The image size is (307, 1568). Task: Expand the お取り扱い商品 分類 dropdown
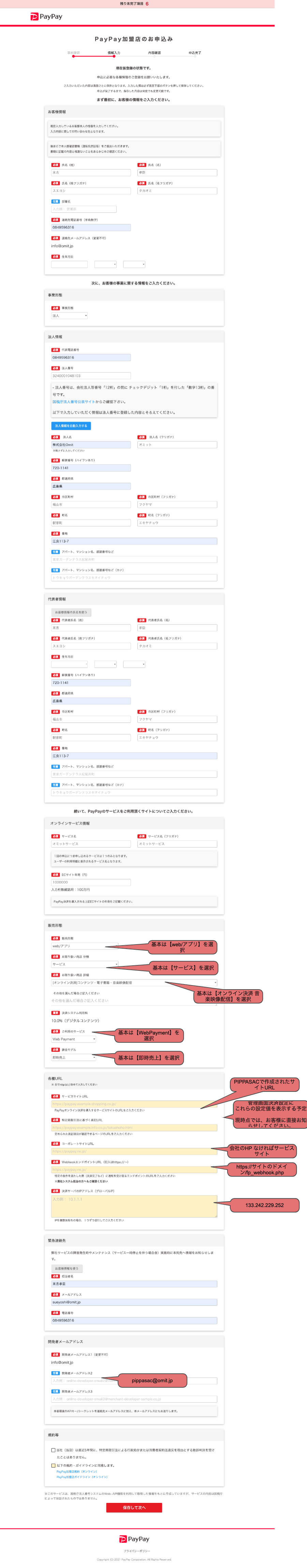point(85,964)
